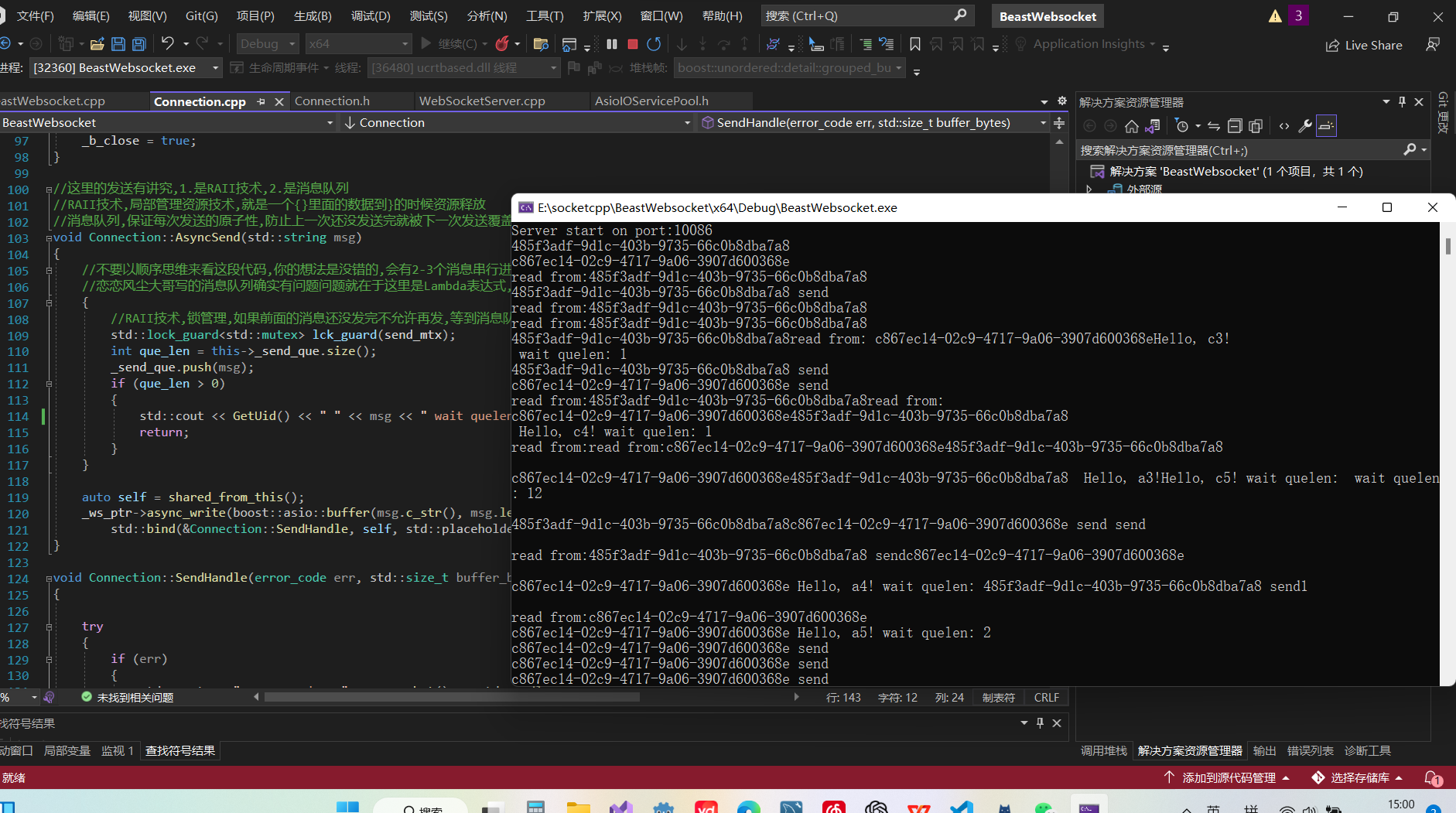This screenshot has height=813, width=1456.
Task: Toggle Show All Files in Solution Explorer
Action: [x=1256, y=126]
